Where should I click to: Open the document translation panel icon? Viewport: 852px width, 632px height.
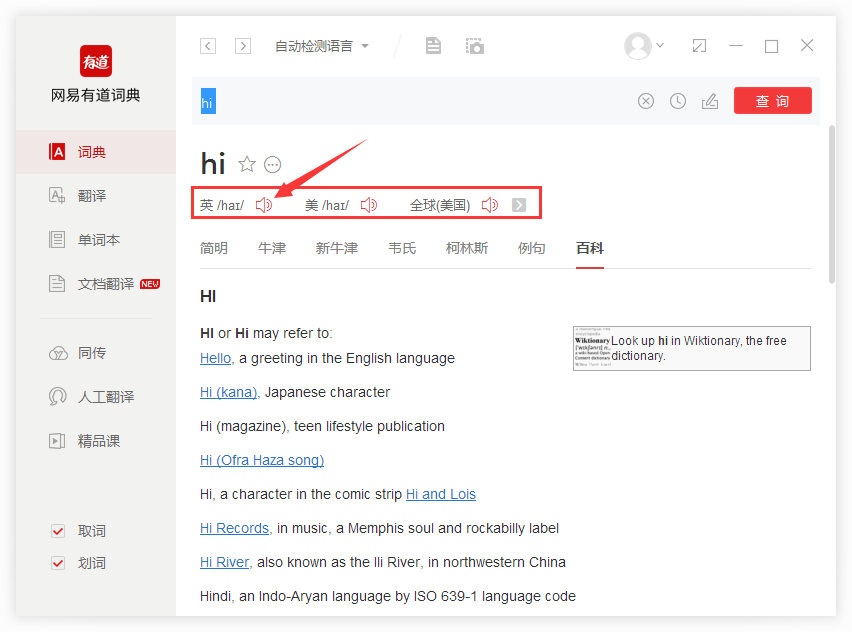[432, 45]
